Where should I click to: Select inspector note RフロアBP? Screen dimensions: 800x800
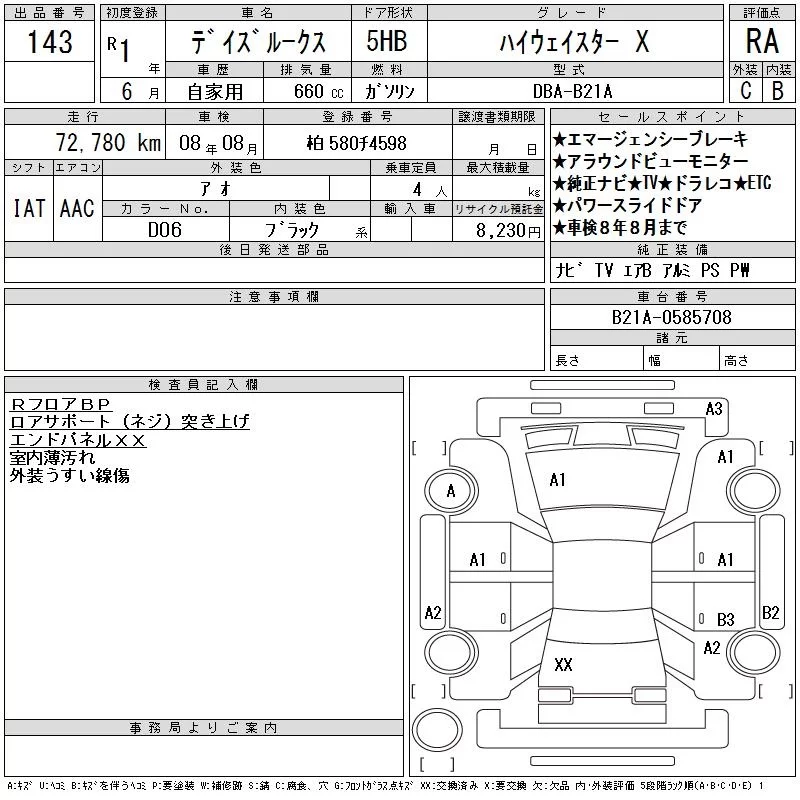pyautogui.click(x=61, y=404)
